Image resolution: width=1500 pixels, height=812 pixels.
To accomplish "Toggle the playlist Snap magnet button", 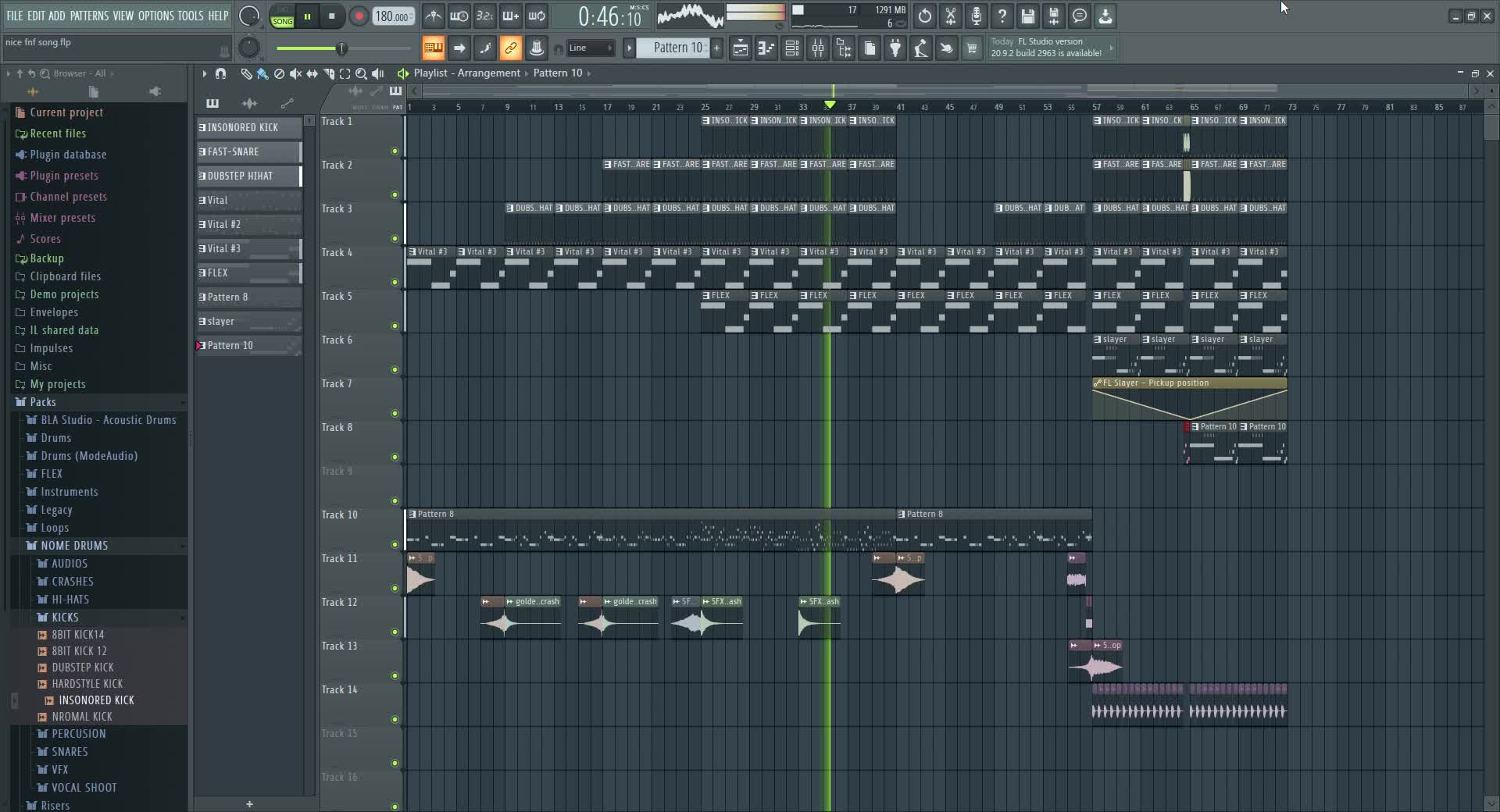I will (x=220, y=73).
